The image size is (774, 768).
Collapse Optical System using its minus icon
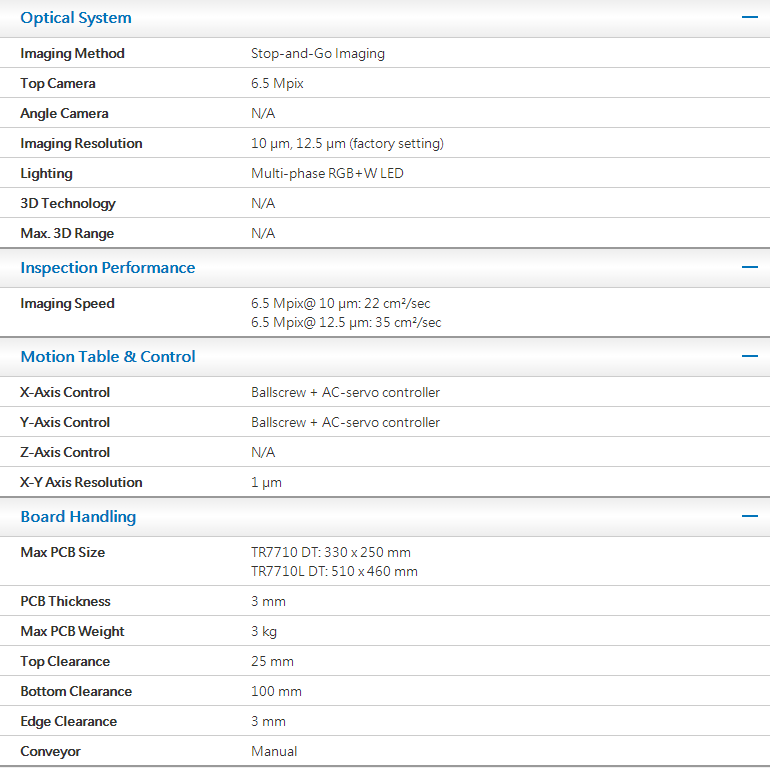click(x=749, y=18)
